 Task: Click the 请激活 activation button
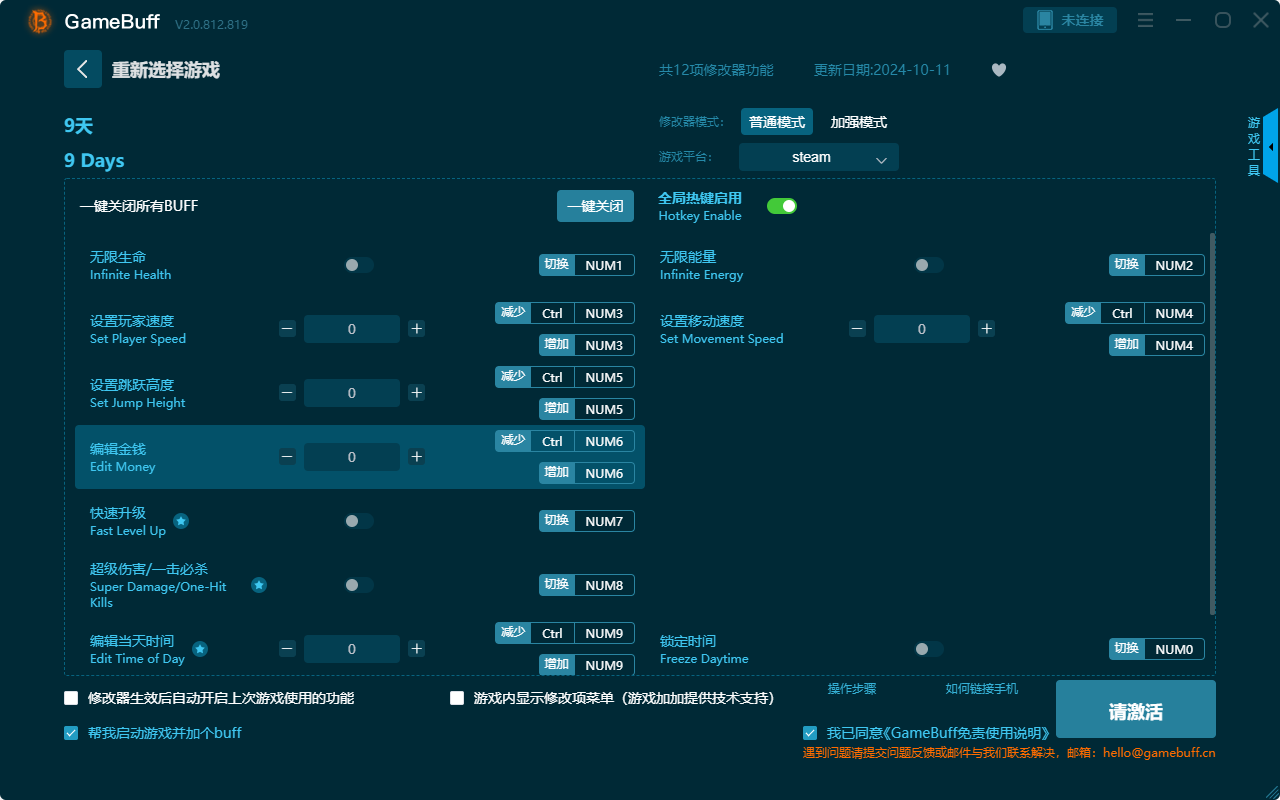click(1135, 709)
